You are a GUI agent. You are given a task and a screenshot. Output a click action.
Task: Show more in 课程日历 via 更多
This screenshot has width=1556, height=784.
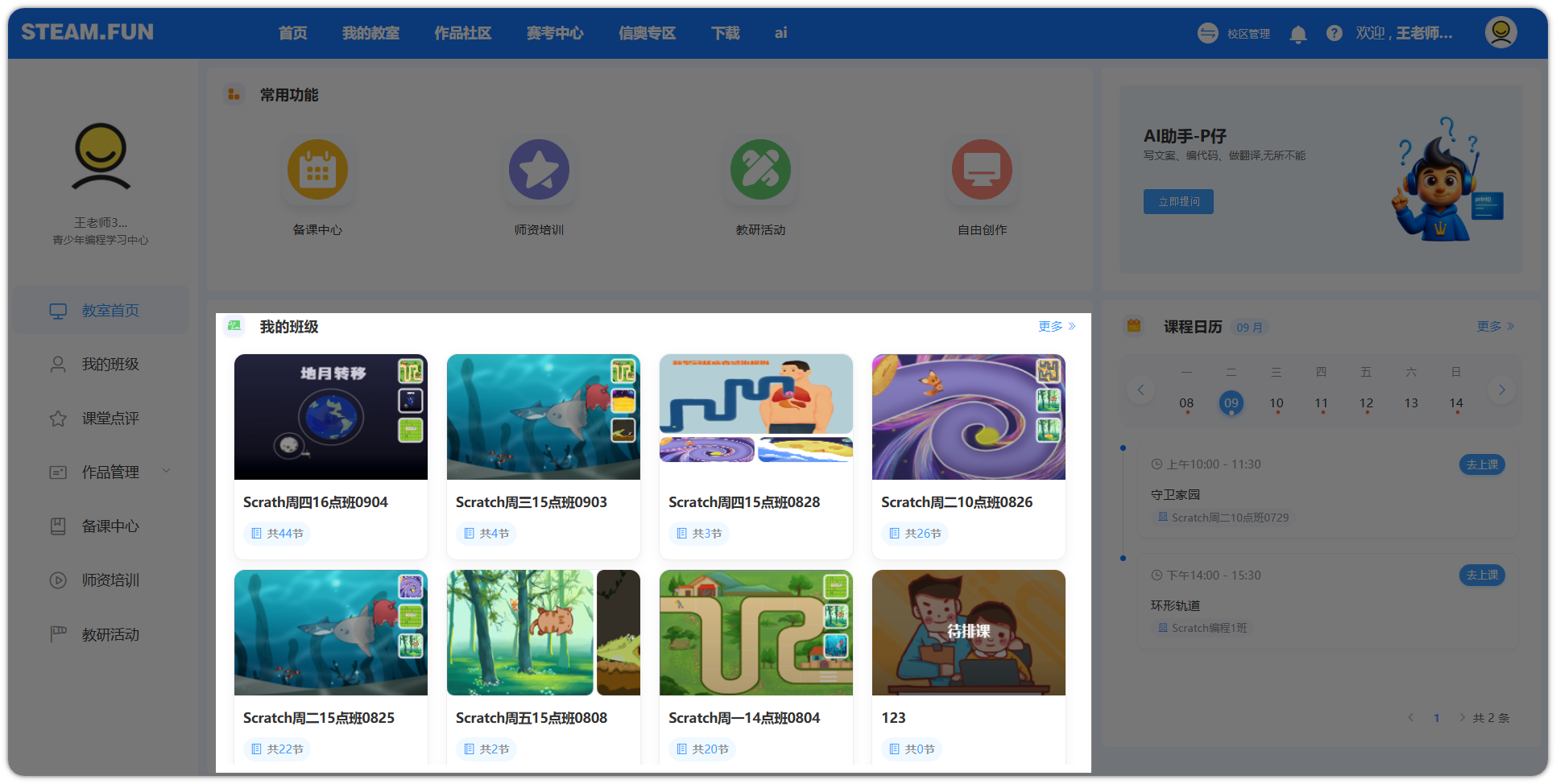[x=1496, y=326]
